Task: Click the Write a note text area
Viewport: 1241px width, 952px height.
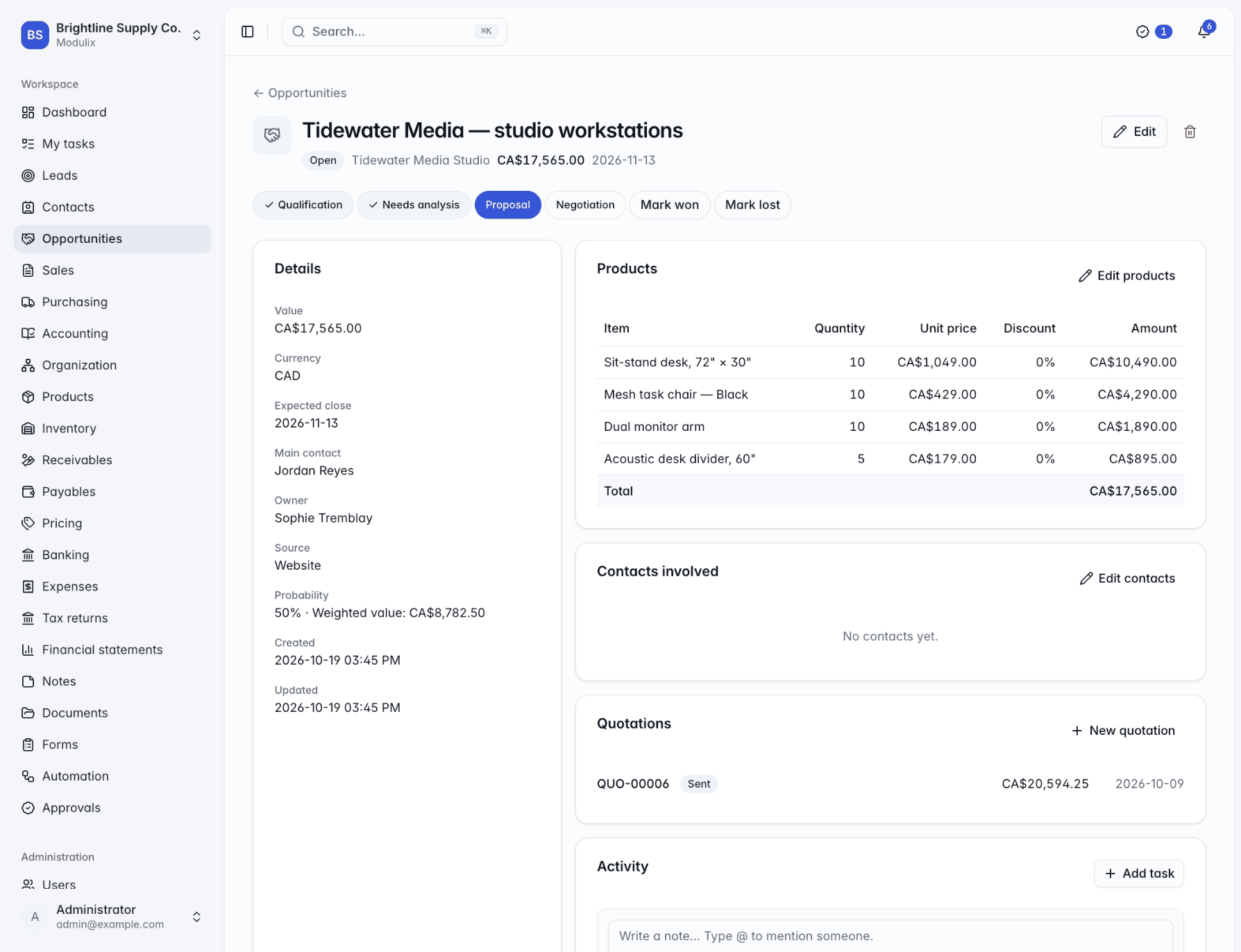Action: tap(890, 936)
